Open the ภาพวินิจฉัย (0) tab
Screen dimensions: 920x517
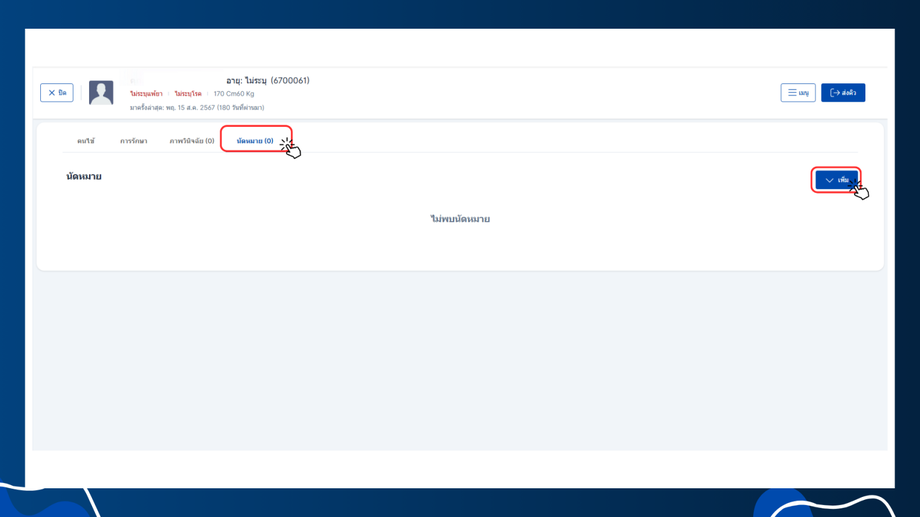192,141
